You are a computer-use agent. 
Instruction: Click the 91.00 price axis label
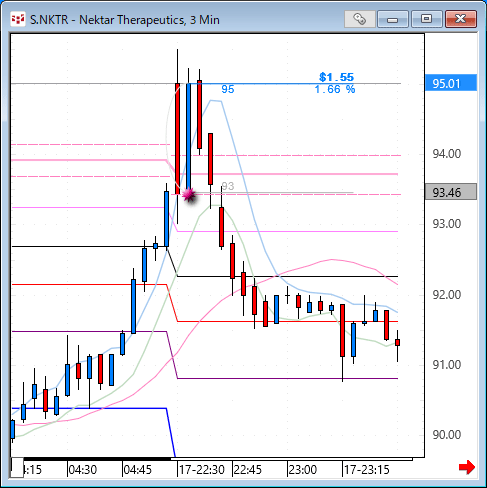447,365
